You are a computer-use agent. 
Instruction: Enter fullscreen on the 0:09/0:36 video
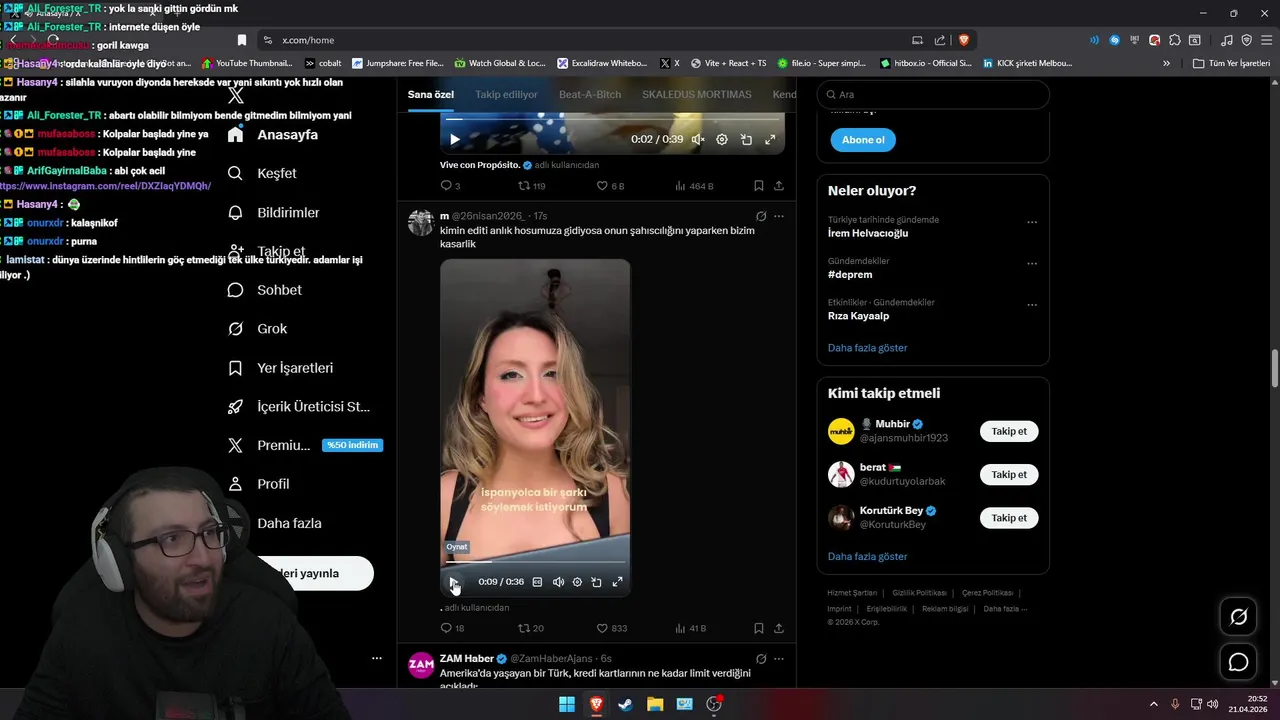(617, 582)
